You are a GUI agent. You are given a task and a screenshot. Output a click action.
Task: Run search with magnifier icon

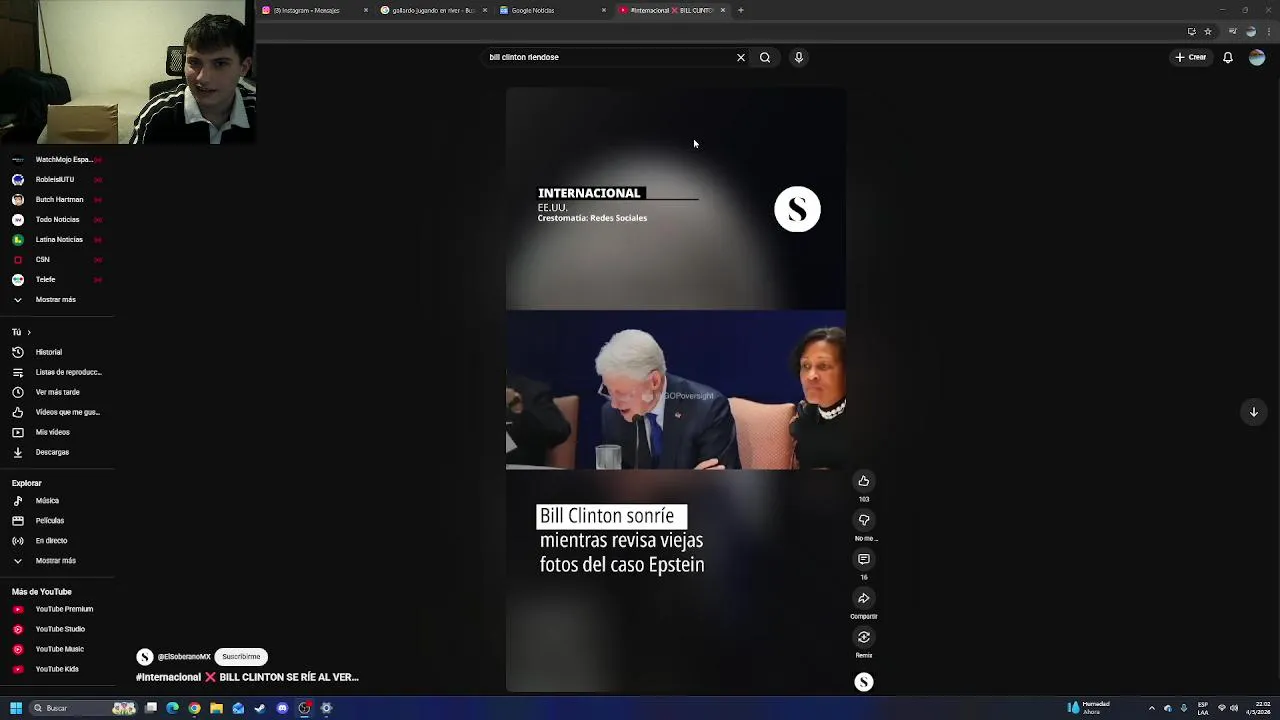tap(765, 57)
